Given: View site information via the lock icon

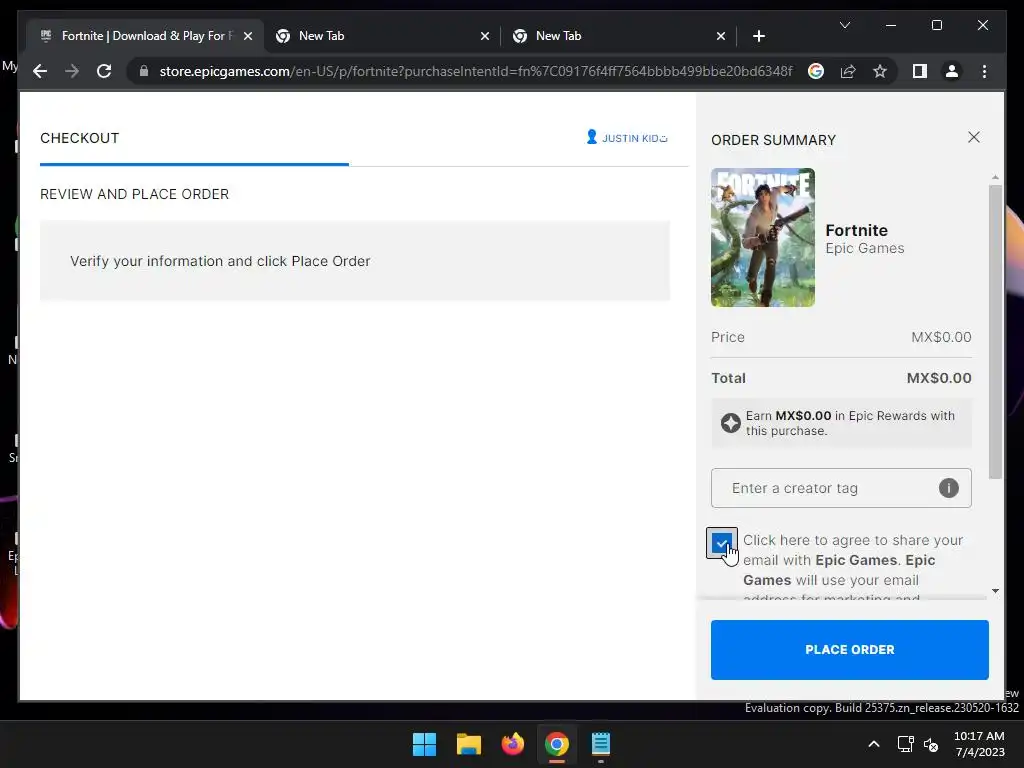Looking at the screenshot, I should (x=144, y=71).
